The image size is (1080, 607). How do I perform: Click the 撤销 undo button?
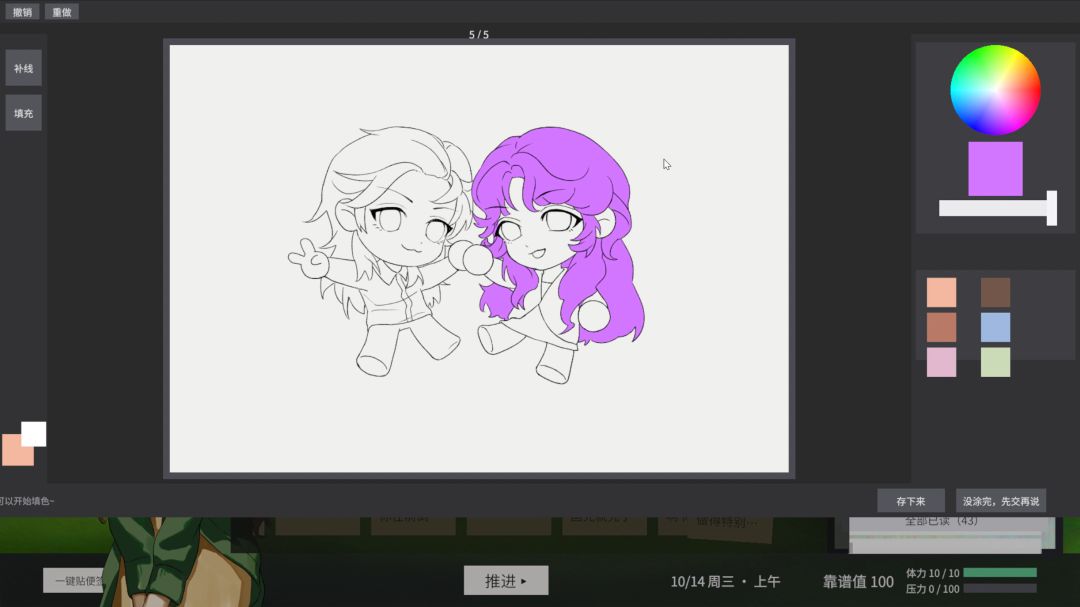click(22, 12)
